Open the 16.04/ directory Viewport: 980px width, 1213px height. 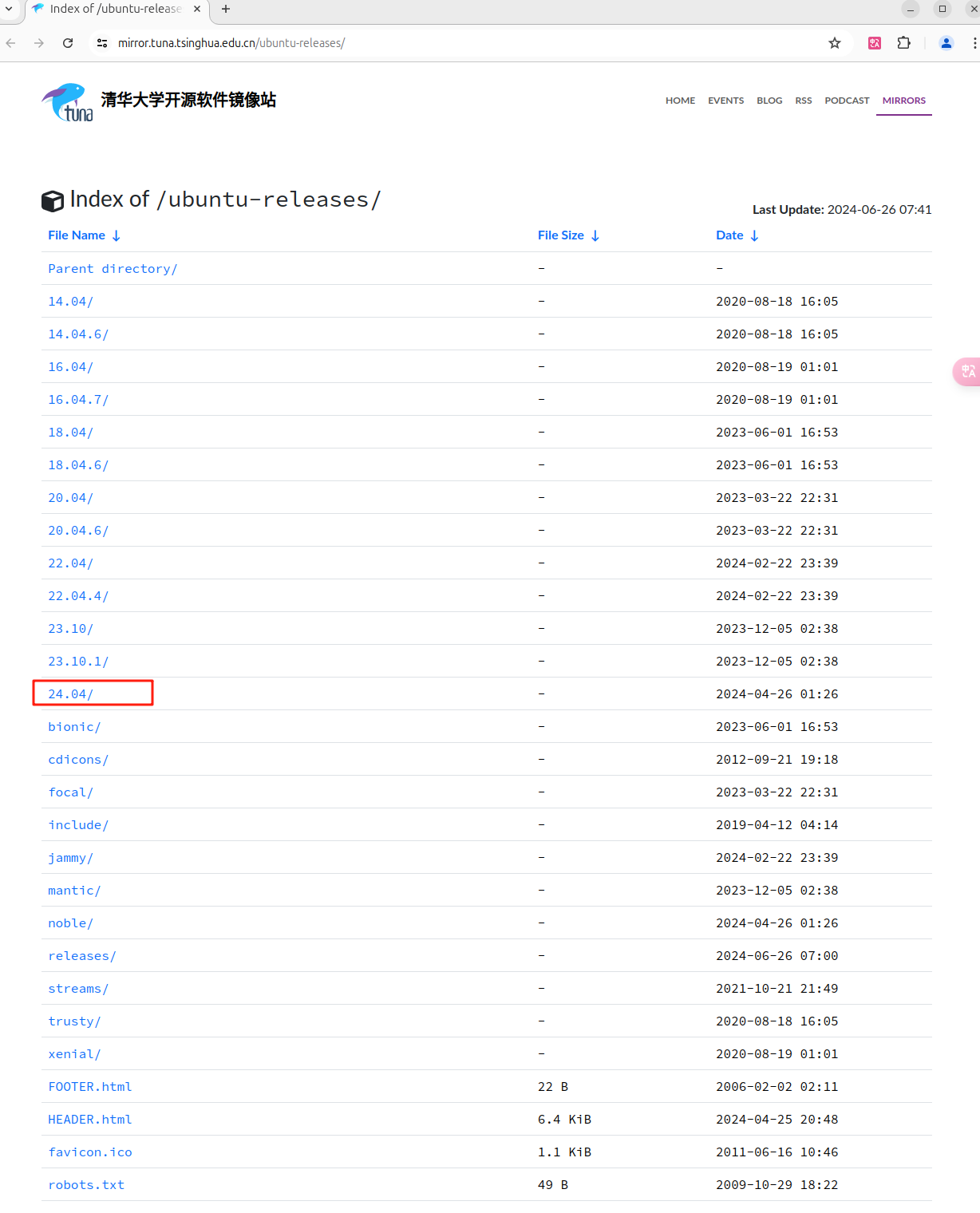[70, 367]
